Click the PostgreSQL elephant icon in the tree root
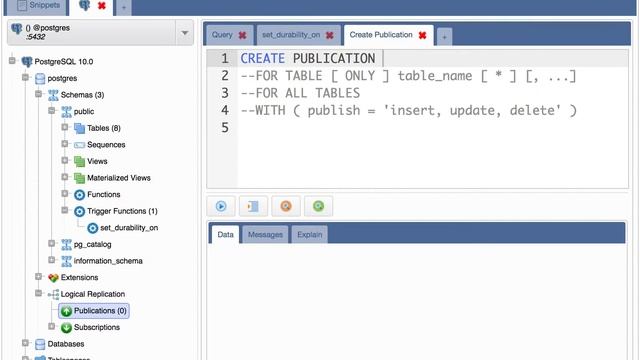This screenshot has width=640, height=360. coord(27,62)
